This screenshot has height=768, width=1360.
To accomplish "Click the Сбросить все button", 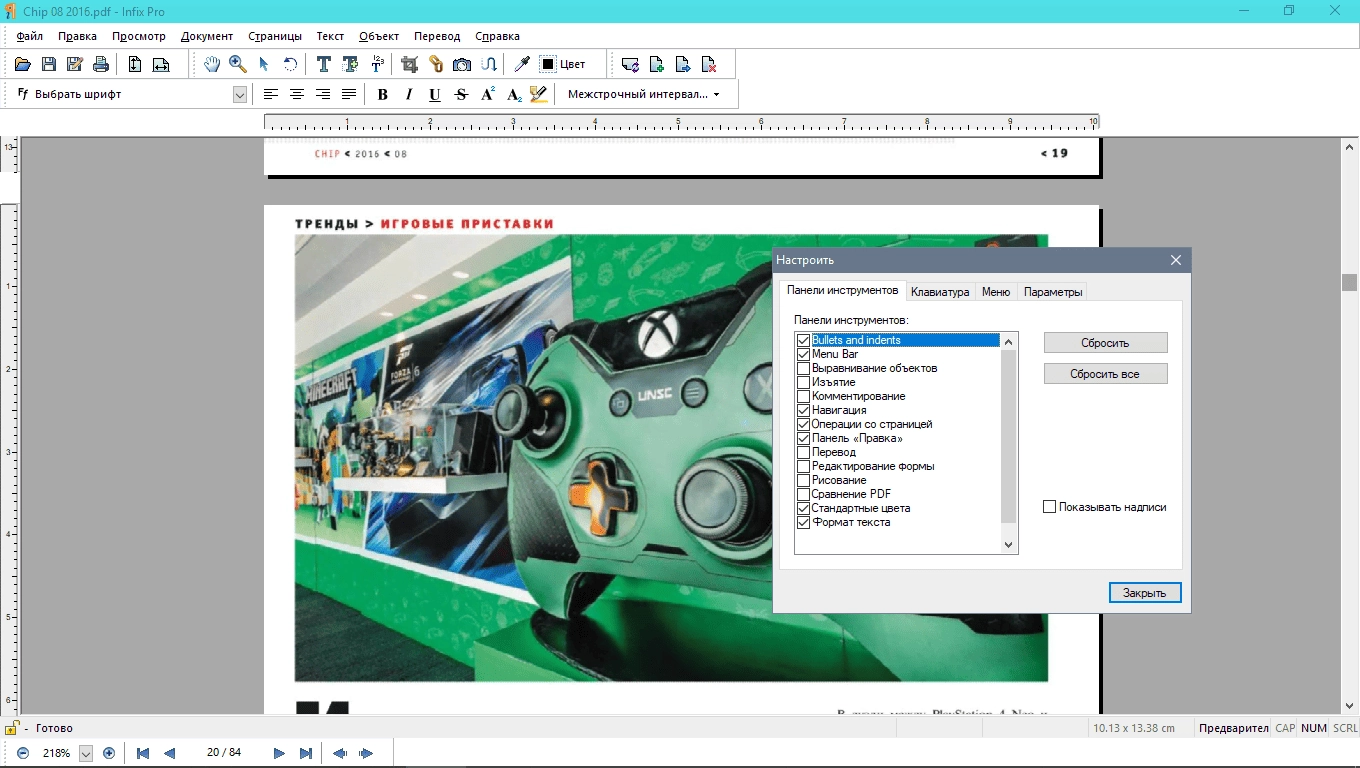I will pyautogui.click(x=1105, y=374).
